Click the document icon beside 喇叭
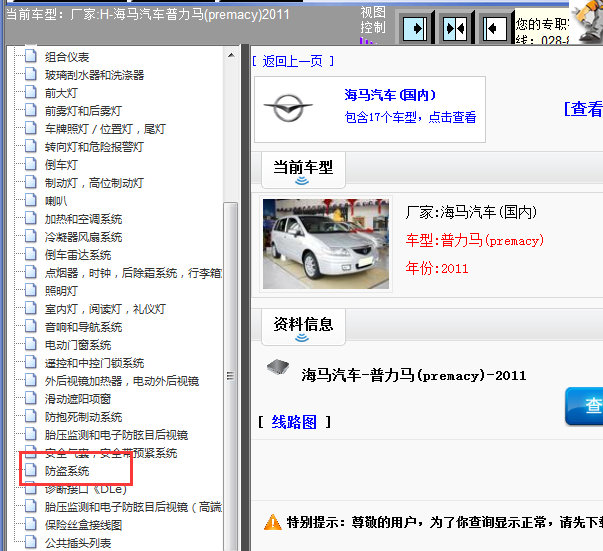The height and width of the screenshot is (551, 603). tap(31, 200)
